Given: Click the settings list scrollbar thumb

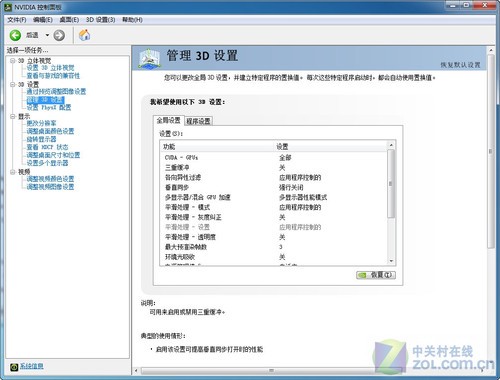Looking at the screenshot, I should (391, 184).
